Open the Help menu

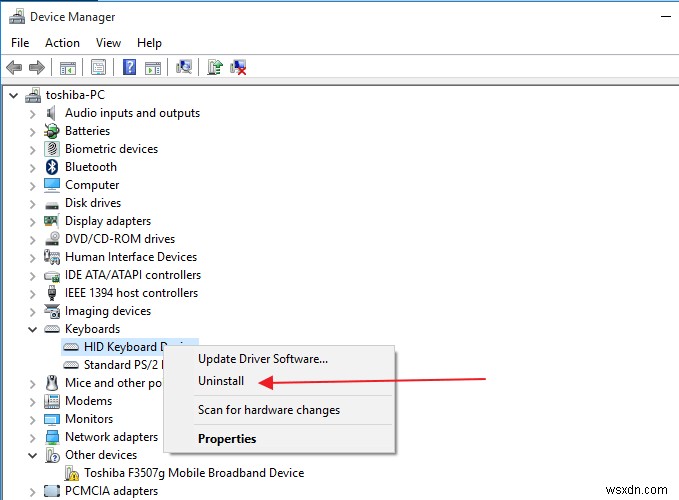pyautogui.click(x=149, y=43)
